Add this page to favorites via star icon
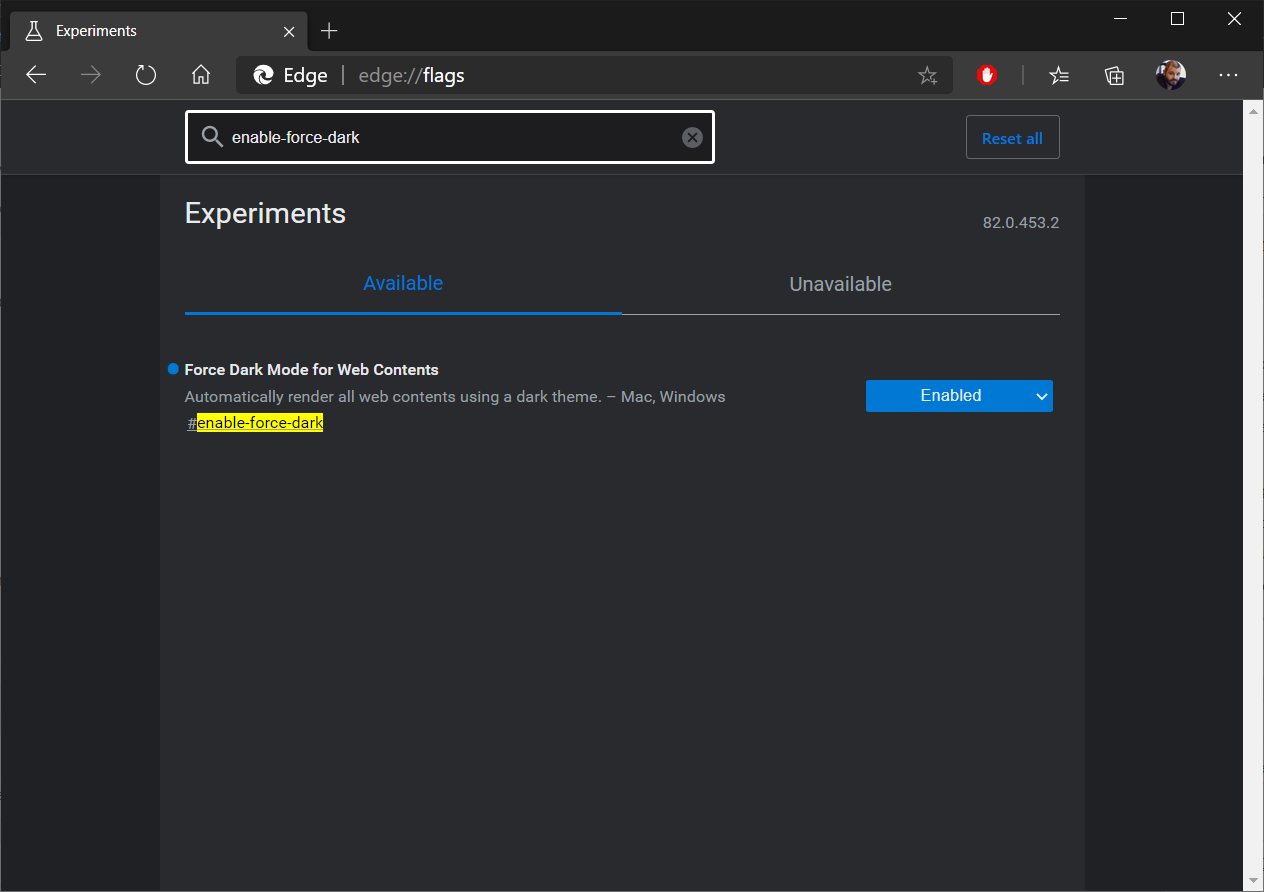 (x=927, y=75)
